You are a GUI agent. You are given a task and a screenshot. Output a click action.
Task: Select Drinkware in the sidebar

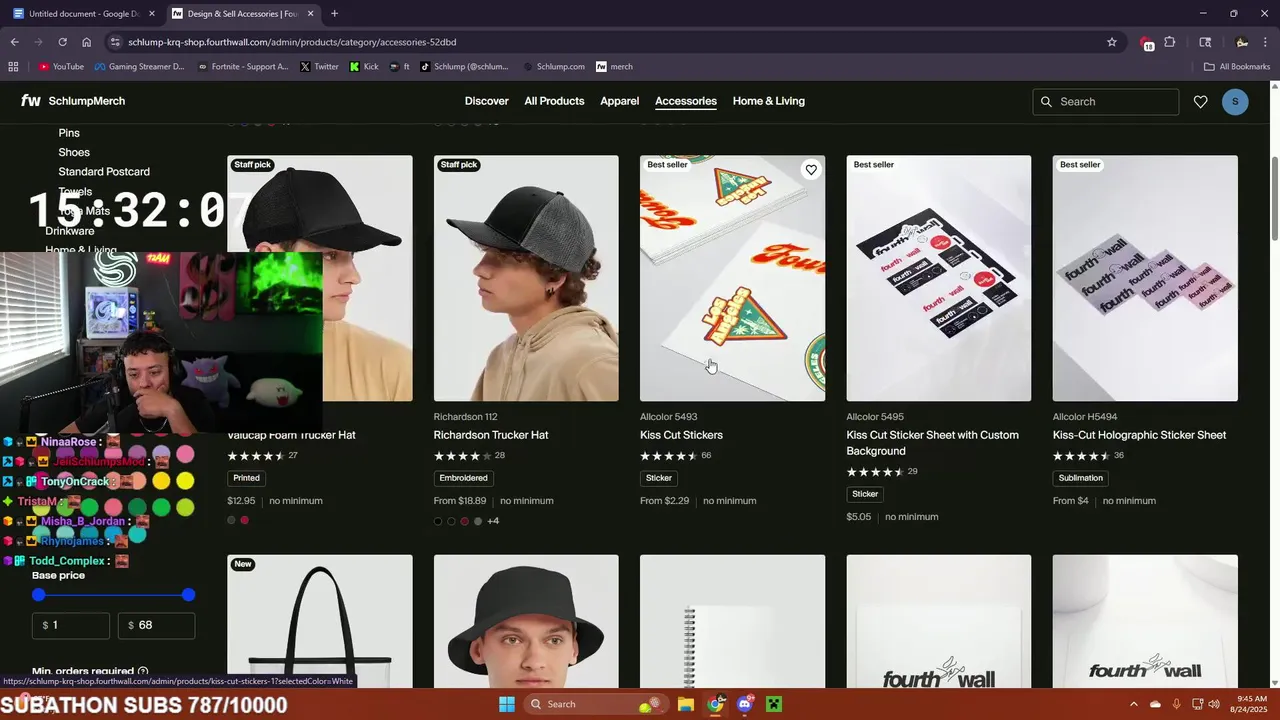click(x=70, y=231)
